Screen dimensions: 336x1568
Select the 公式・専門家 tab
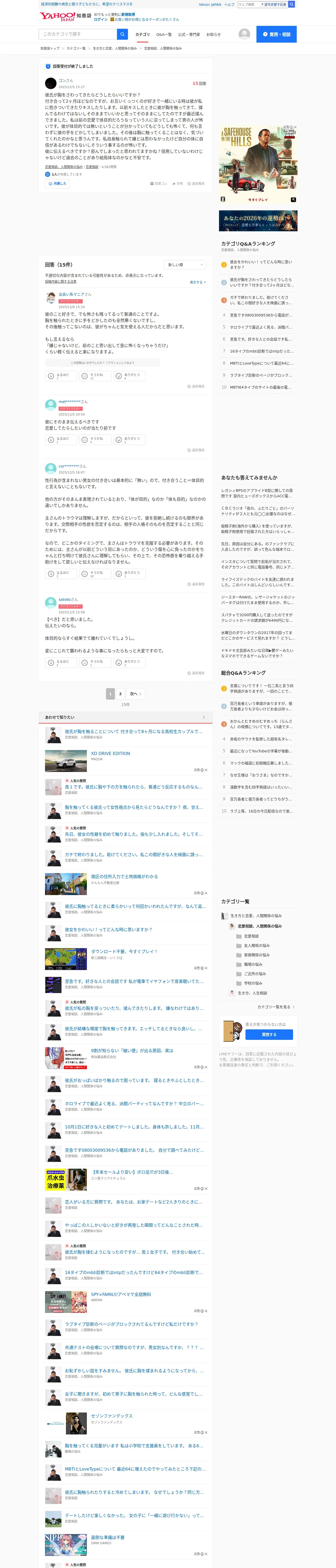(189, 35)
